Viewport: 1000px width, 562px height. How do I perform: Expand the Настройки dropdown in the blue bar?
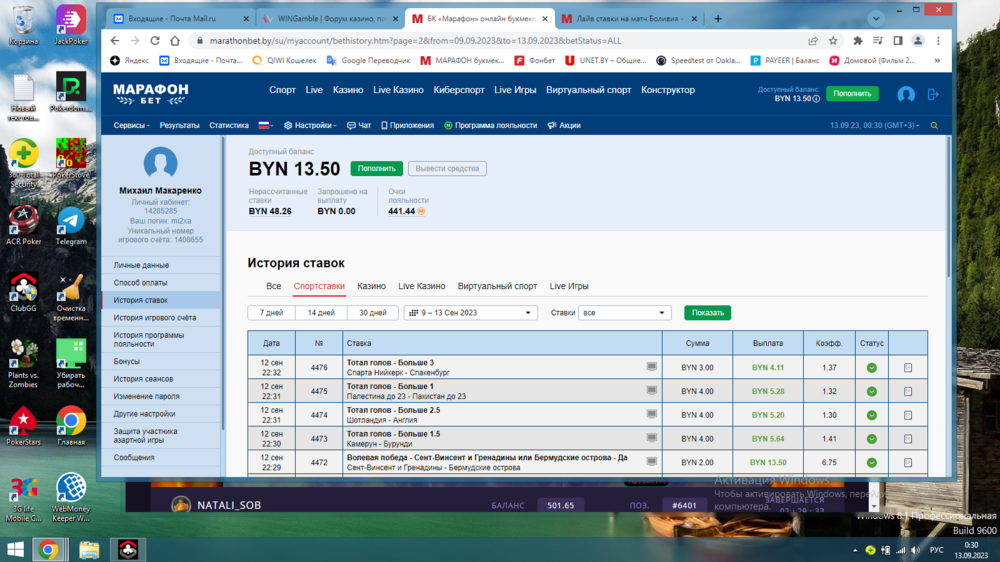312,126
